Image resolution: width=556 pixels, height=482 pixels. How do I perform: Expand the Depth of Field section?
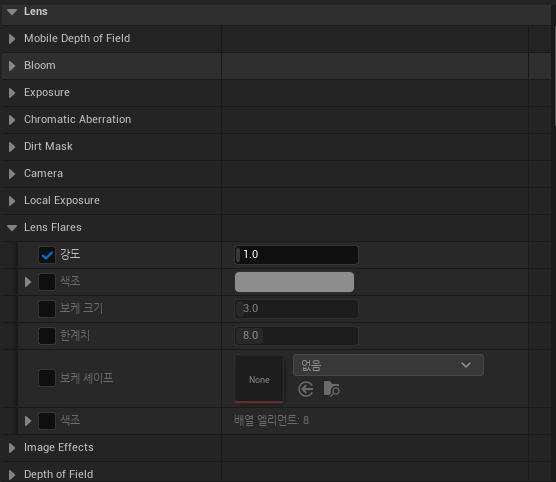[12, 475]
